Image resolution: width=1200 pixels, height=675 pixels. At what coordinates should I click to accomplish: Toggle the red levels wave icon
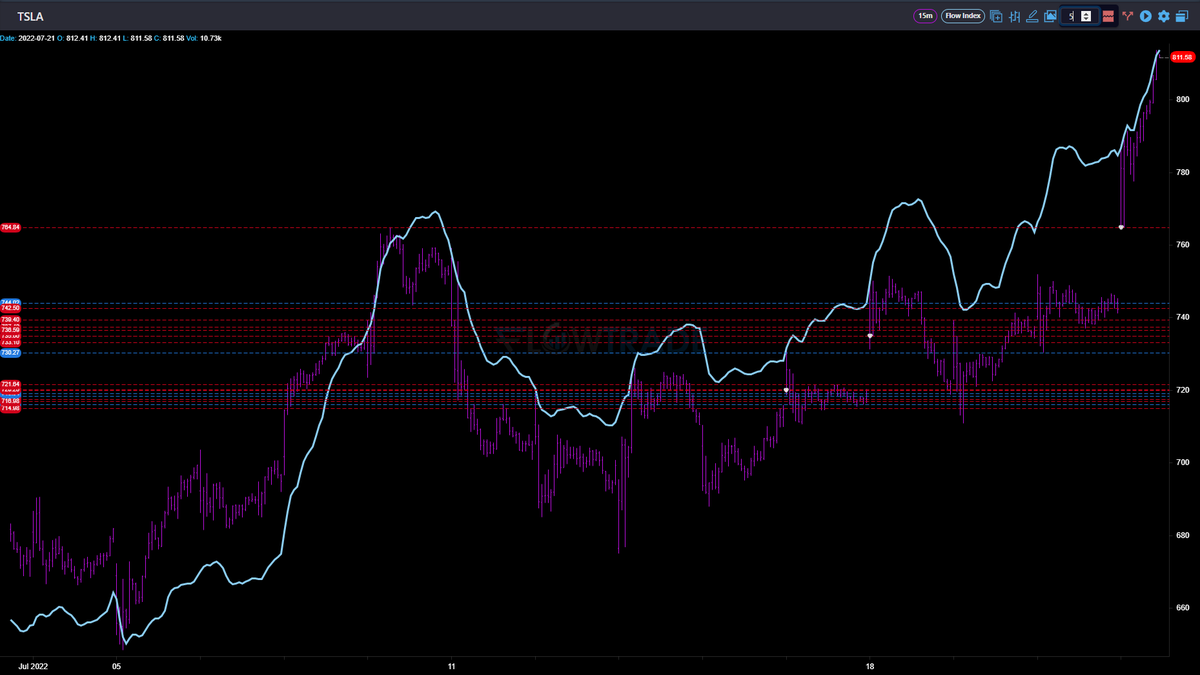coord(1108,16)
